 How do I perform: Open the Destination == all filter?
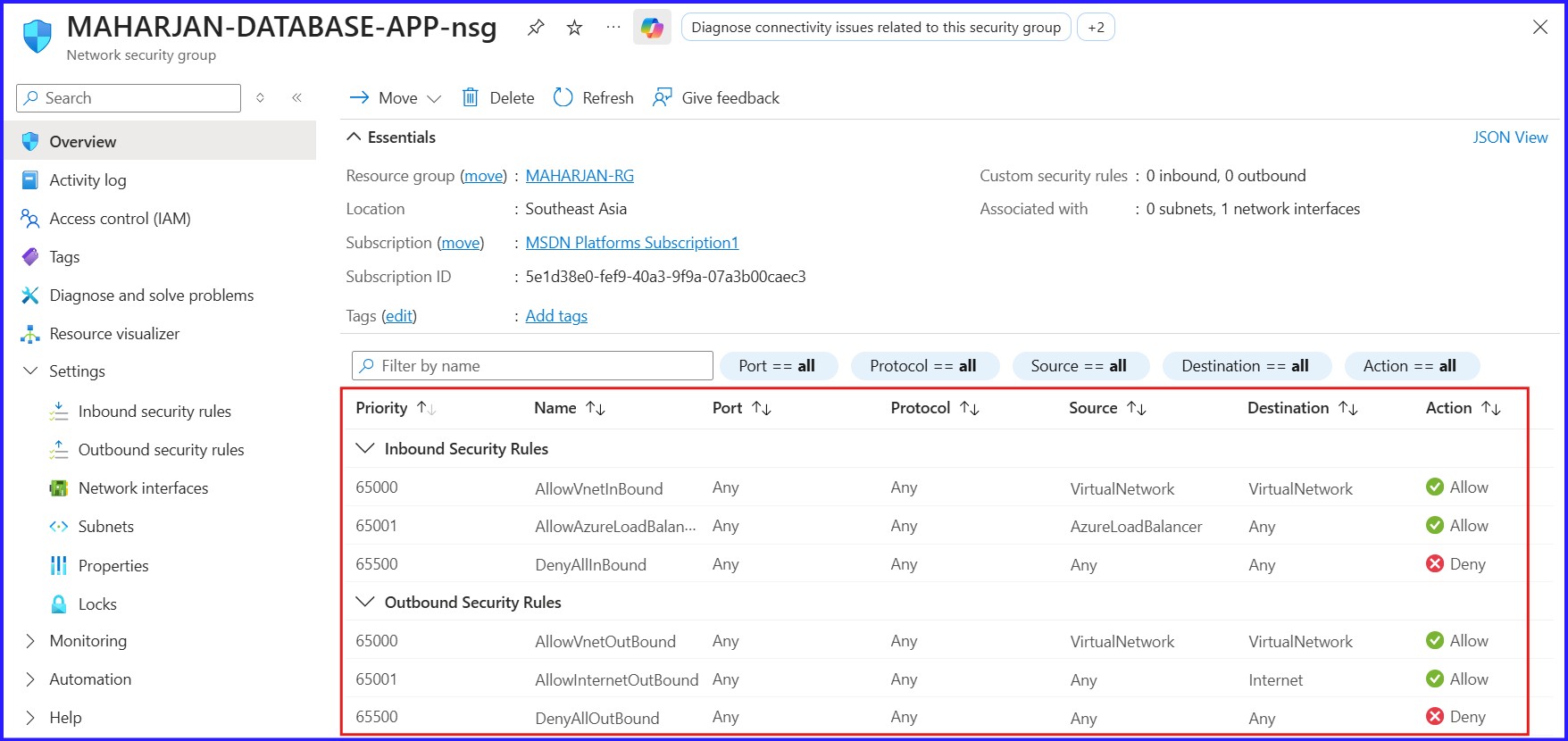(x=1246, y=366)
